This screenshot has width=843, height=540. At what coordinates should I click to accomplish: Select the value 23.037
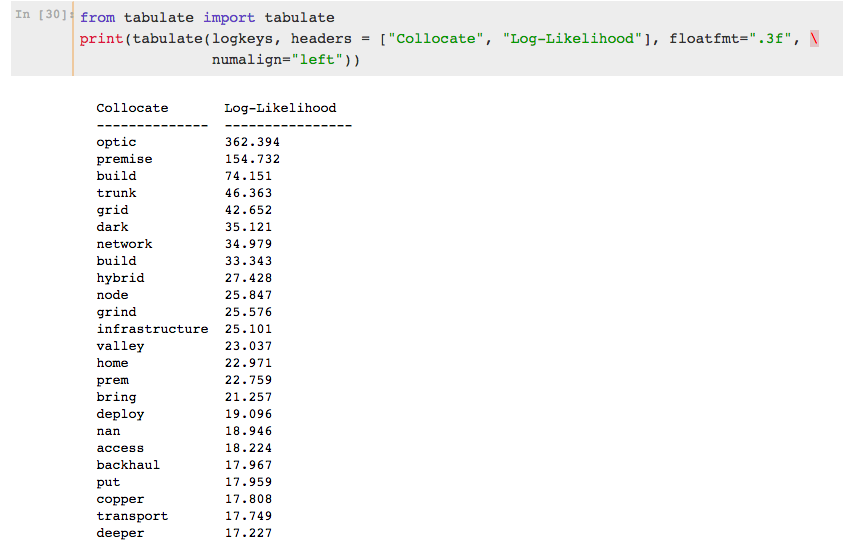(x=248, y=346)
